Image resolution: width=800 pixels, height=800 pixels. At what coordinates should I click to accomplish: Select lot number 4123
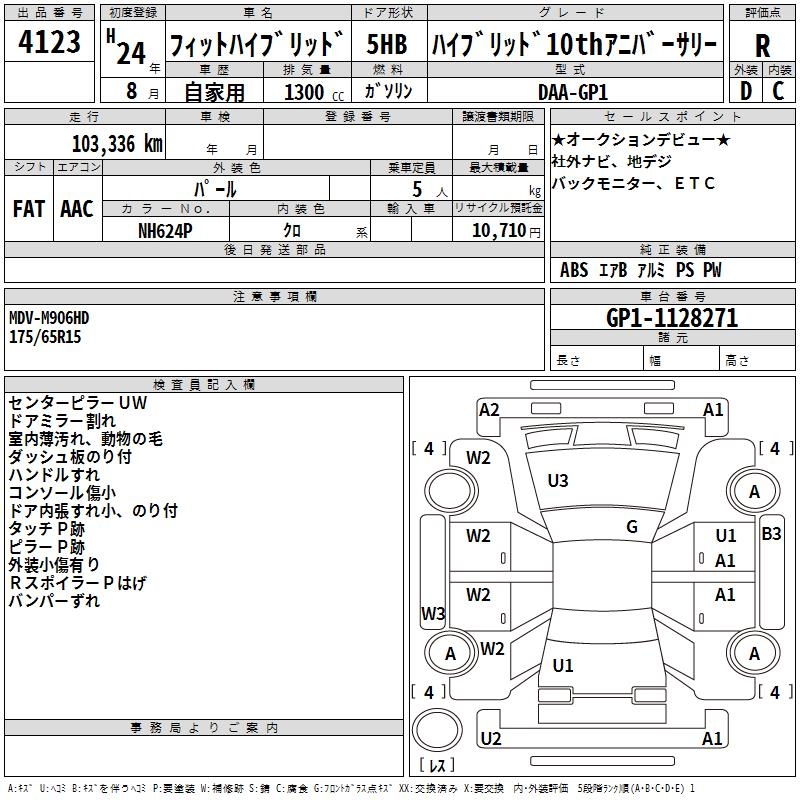[49, 45]
